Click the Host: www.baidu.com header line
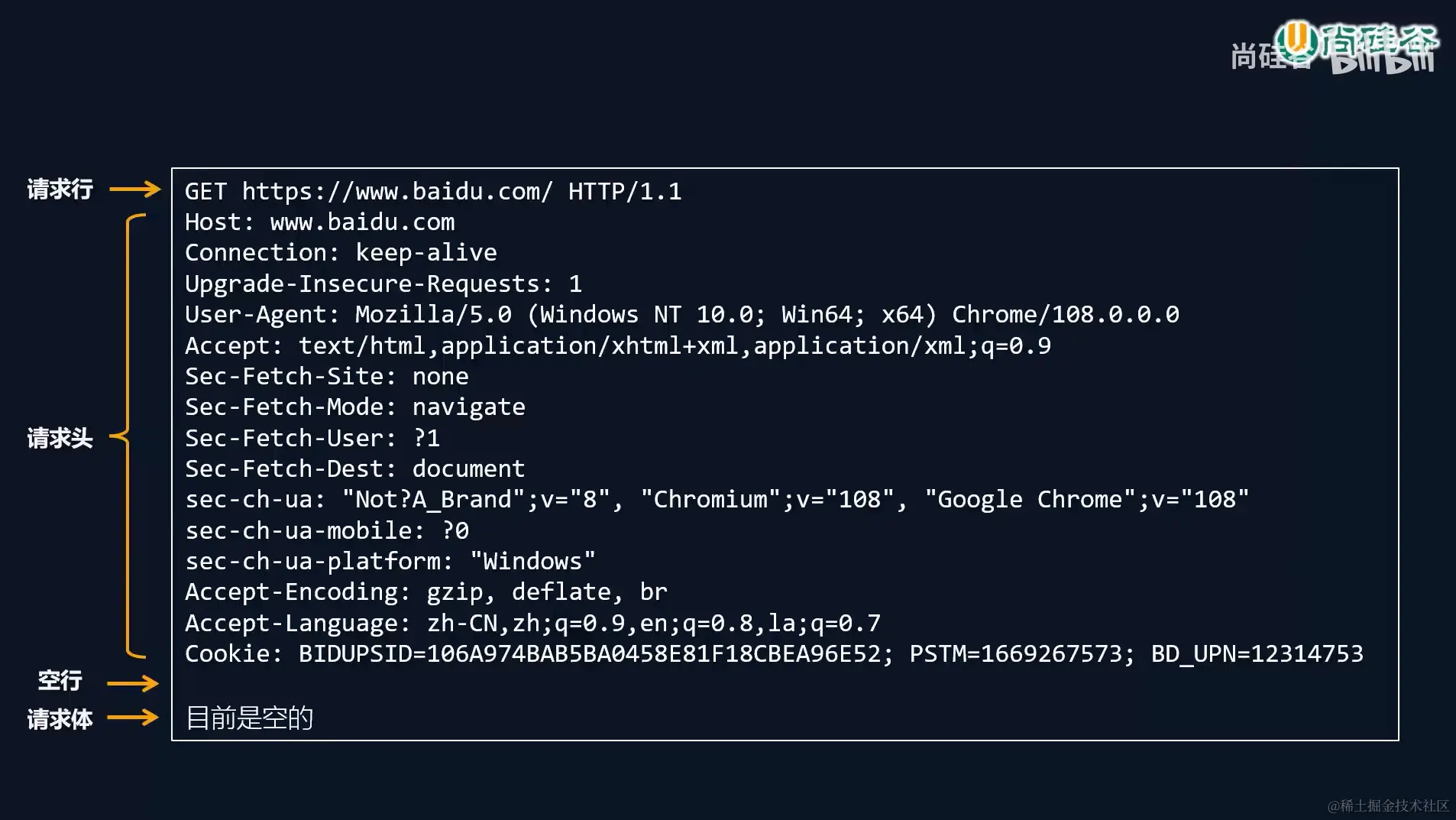This screenshot has height=820, width=1456. point(319,222)
